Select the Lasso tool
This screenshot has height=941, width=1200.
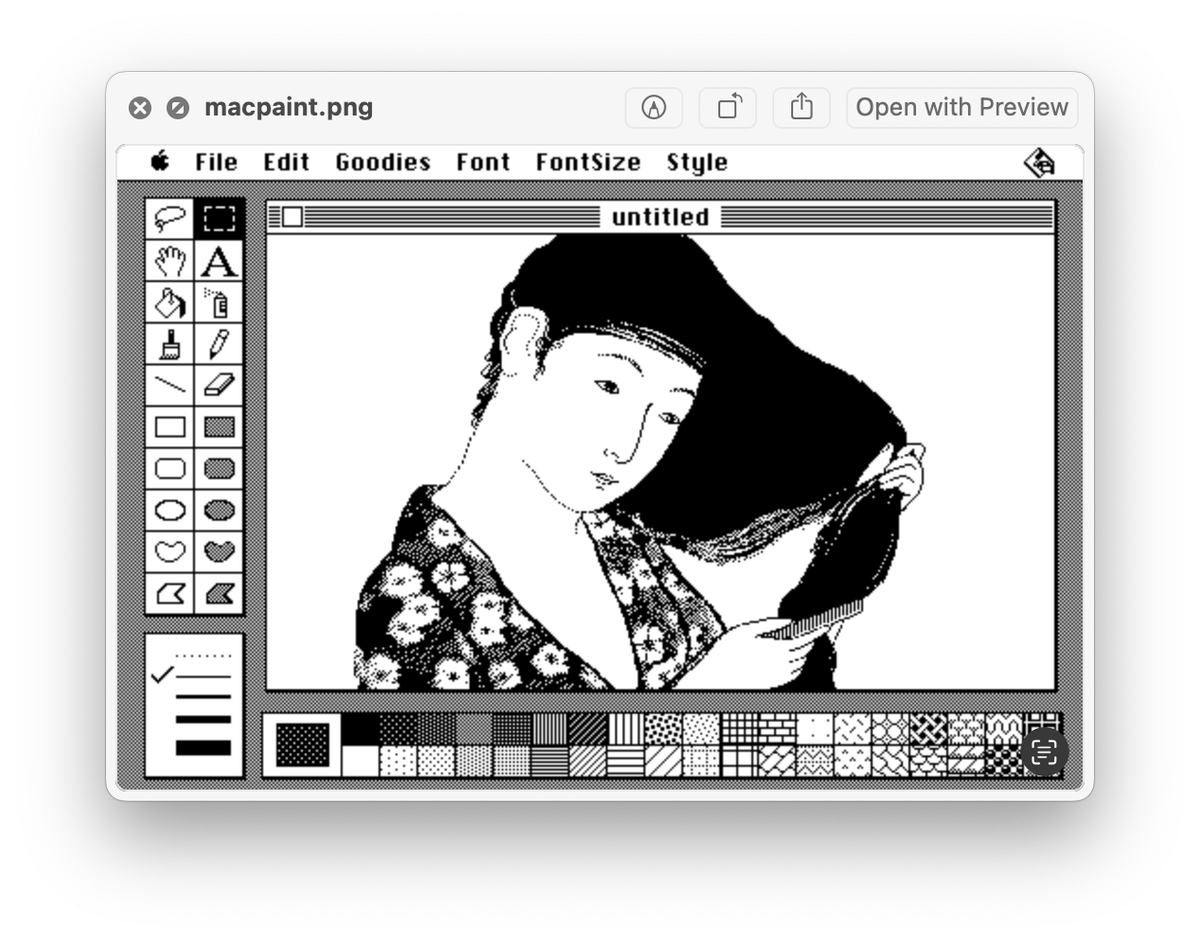click(171, 219)
